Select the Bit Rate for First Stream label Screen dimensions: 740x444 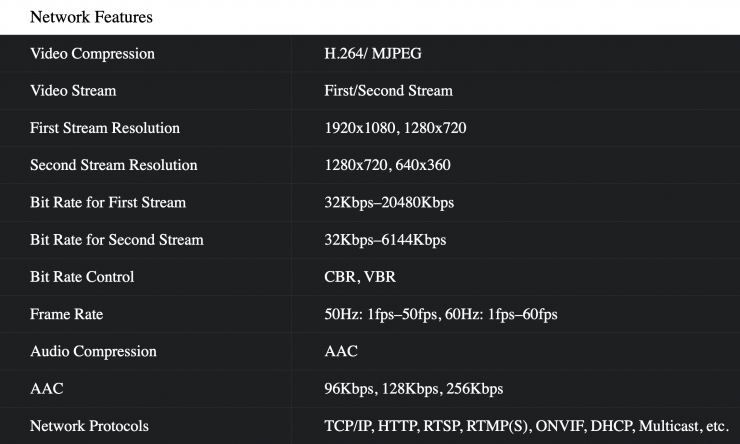click(x=108, y=203)
